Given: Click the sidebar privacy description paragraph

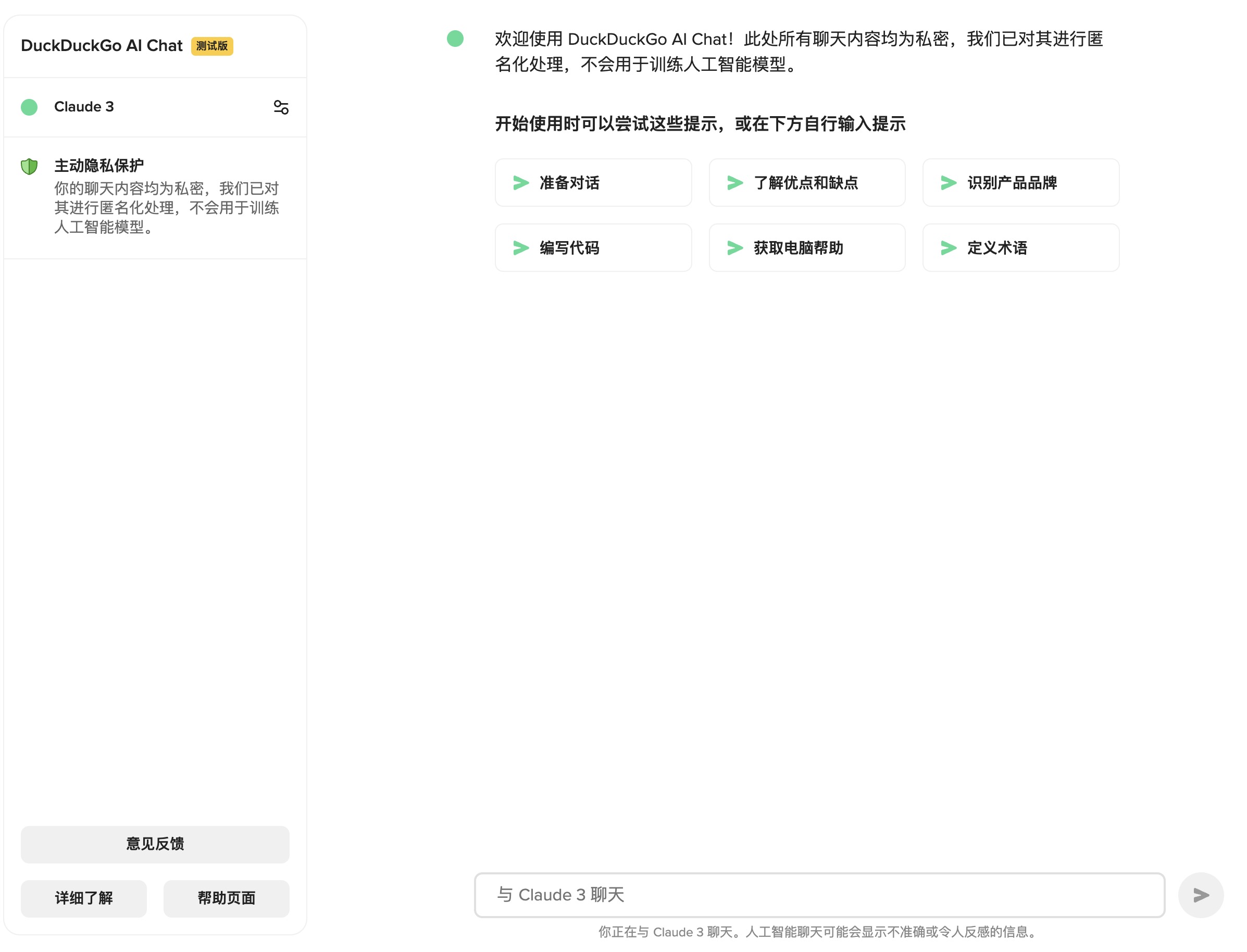Looking at the screenshot, I should coord(167,208).
